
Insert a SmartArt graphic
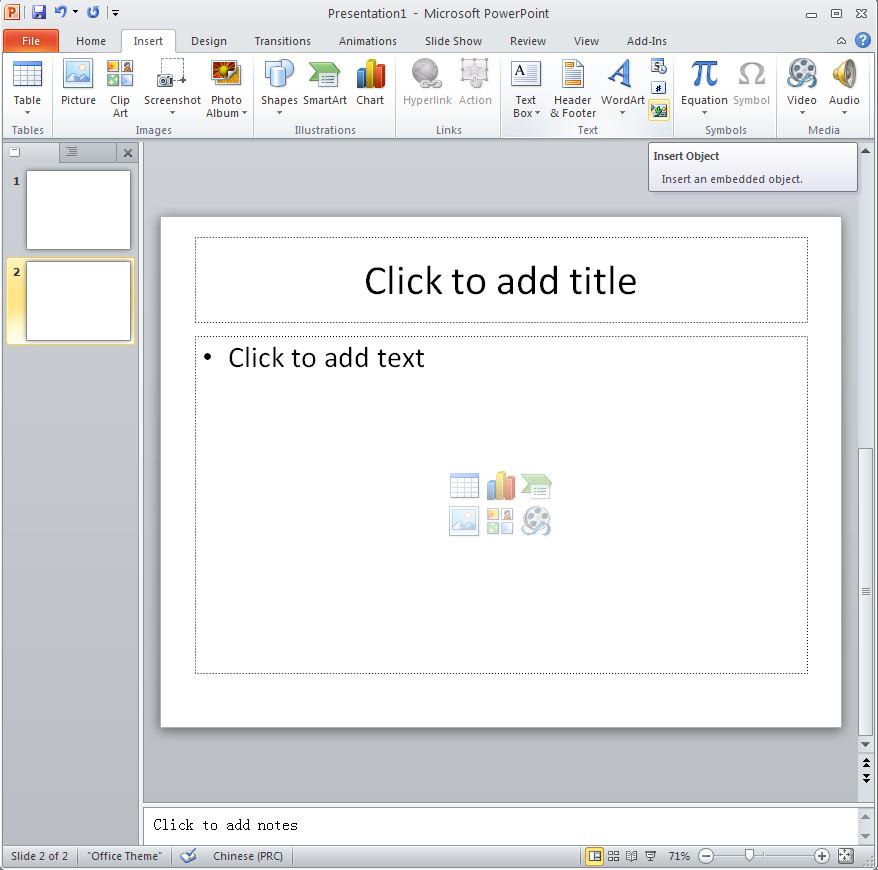[324, 87]
